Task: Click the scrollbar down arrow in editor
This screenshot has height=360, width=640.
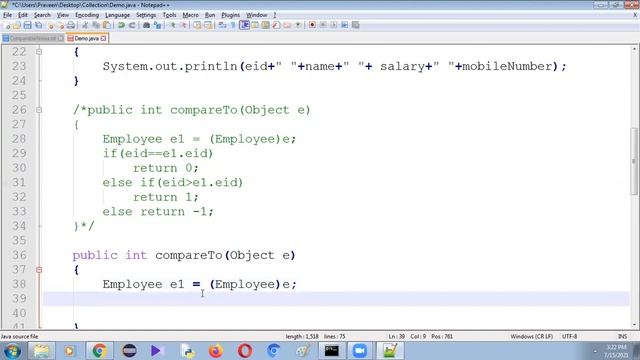Action: pos(634,325)
